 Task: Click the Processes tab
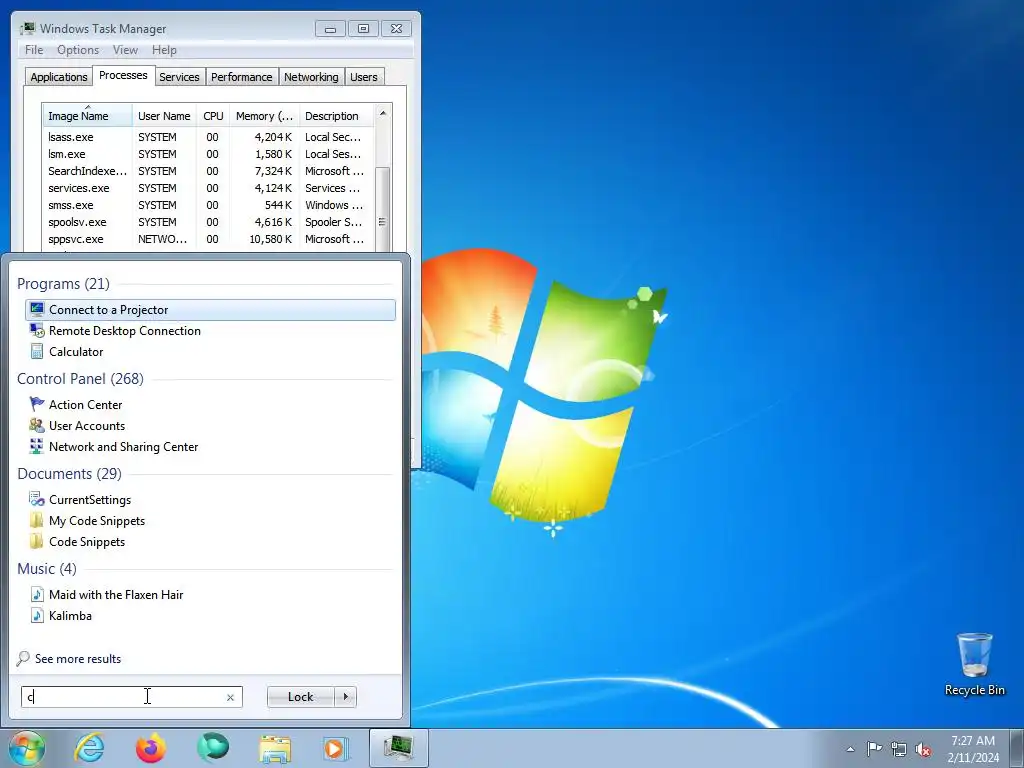click(x=123, y=75)
